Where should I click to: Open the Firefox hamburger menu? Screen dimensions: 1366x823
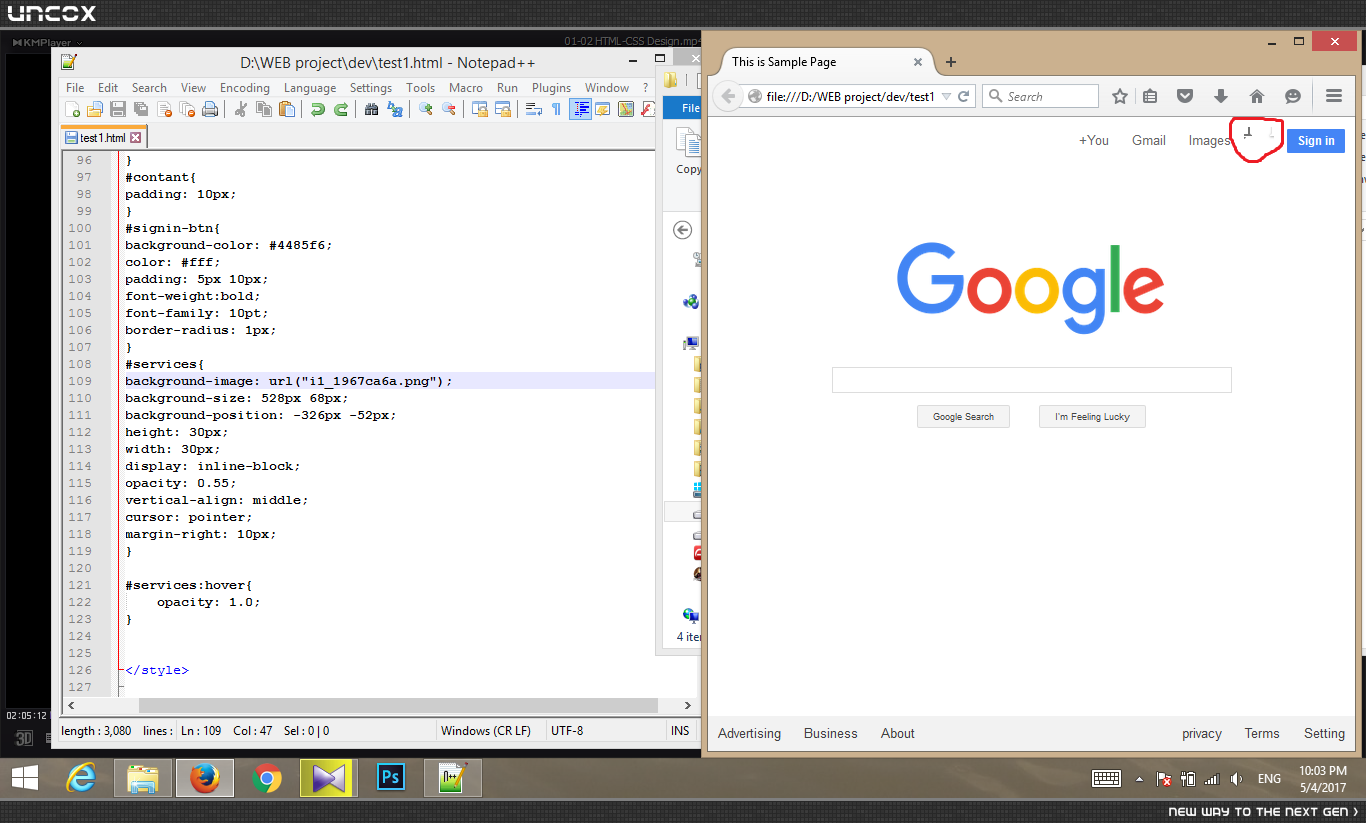[x=1333, y=96]
